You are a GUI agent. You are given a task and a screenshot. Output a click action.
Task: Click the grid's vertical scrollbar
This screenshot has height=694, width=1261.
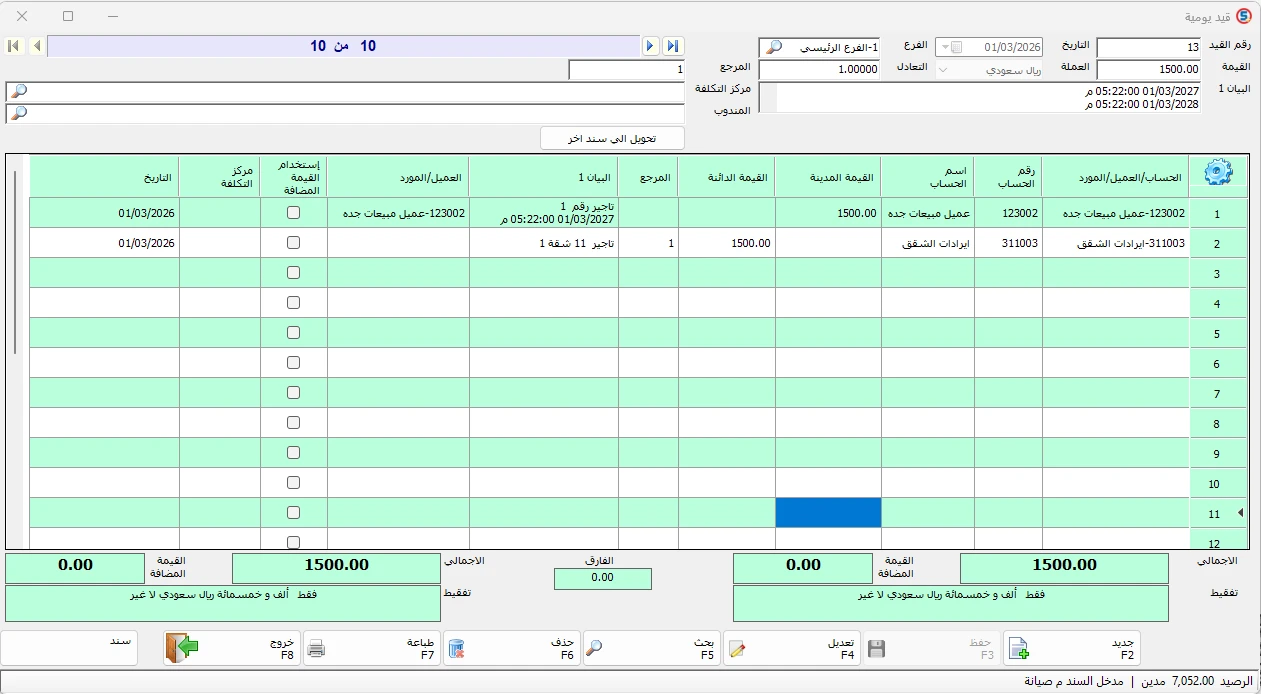[x=15, y=262]
